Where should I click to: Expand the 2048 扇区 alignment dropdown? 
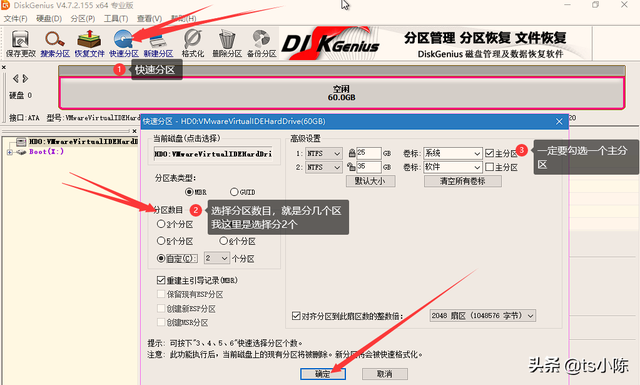[x=482, y=316]
